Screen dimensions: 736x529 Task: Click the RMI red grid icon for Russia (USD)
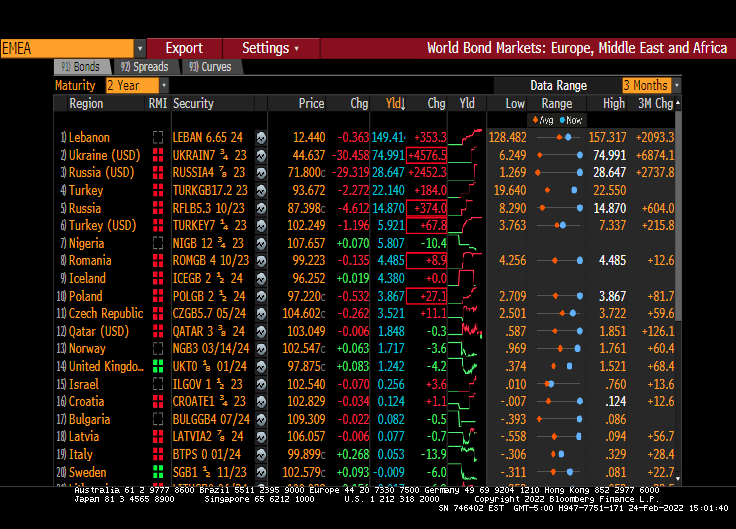pos(158,173)
